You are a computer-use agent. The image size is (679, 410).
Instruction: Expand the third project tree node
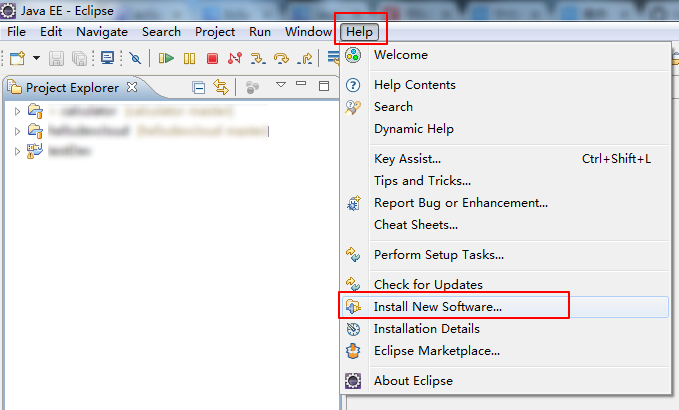[x=17, y=151]
